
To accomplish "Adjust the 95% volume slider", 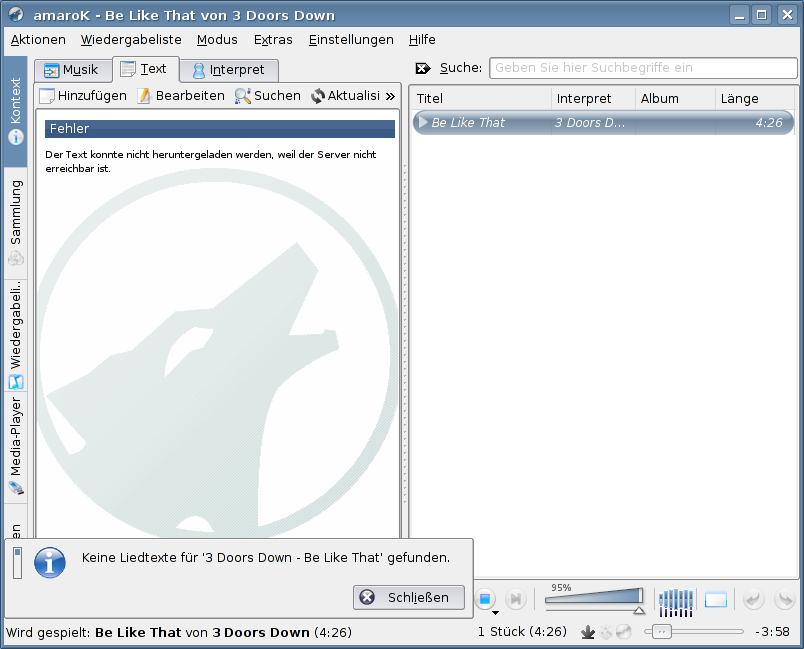I will [x=594, y=600].
